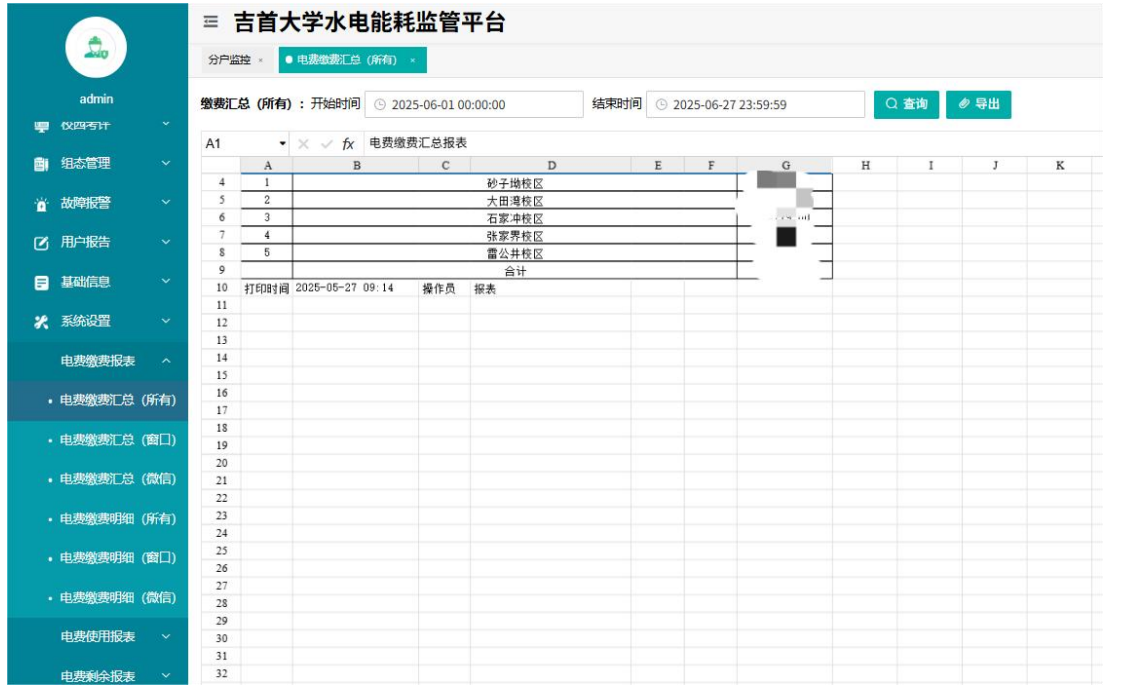The height and width of the screenshot is (692, 1121).
Task: Click the 用户报告 edit icon
Action: (41, 243)
